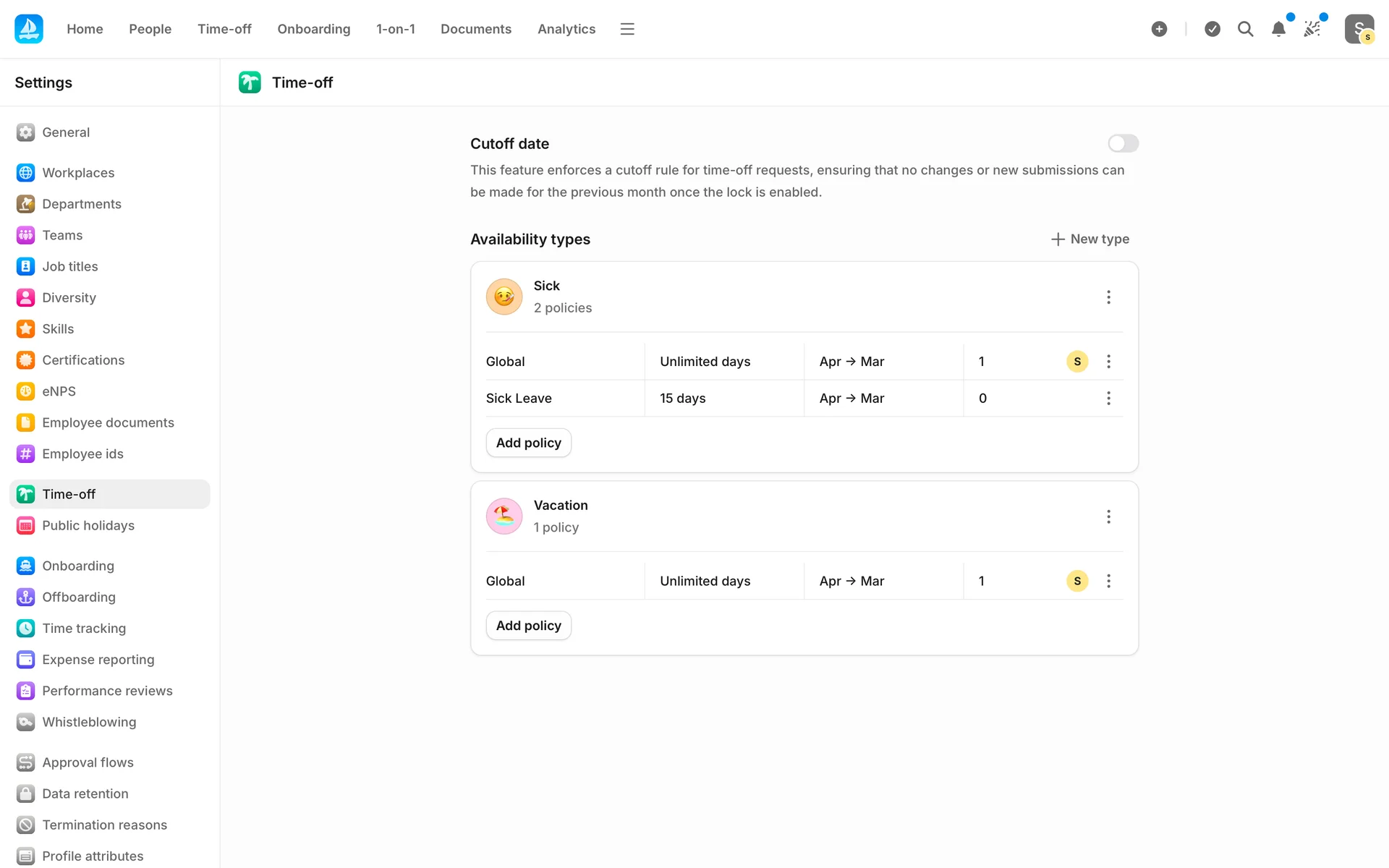The image size is (1389, 868).
Task: Click Add policy under Vacation
Action: (528, 626)
